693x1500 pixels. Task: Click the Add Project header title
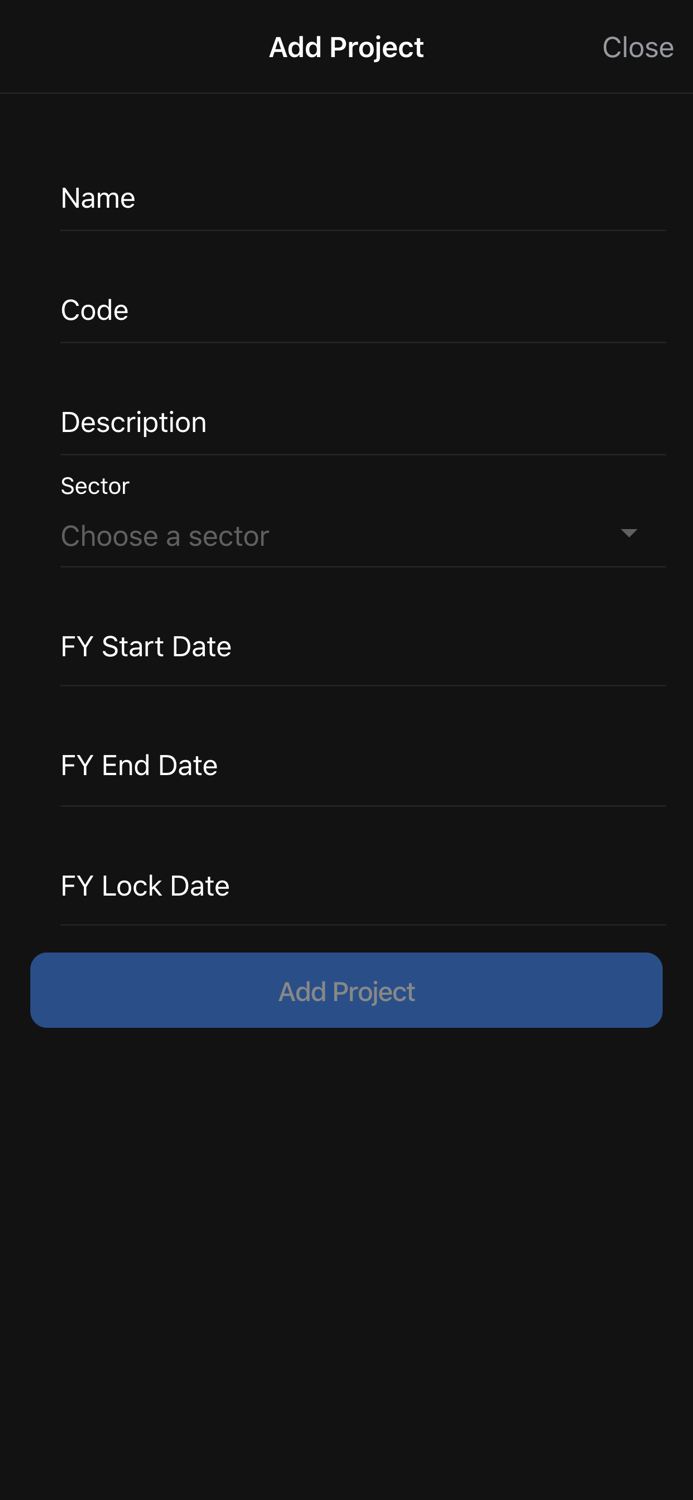click(346, 47)
